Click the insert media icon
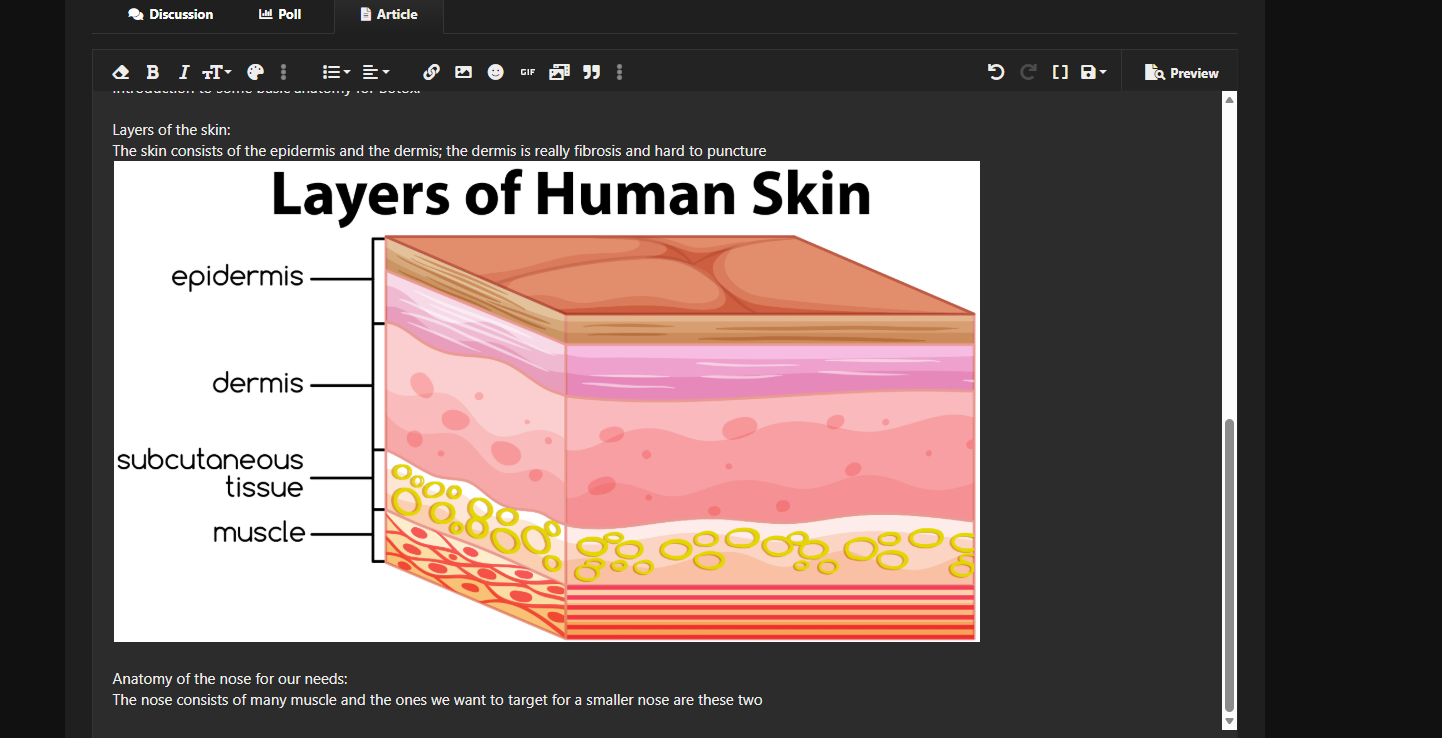This screenshot has height=738, width=1442. [x=559, y=72]
